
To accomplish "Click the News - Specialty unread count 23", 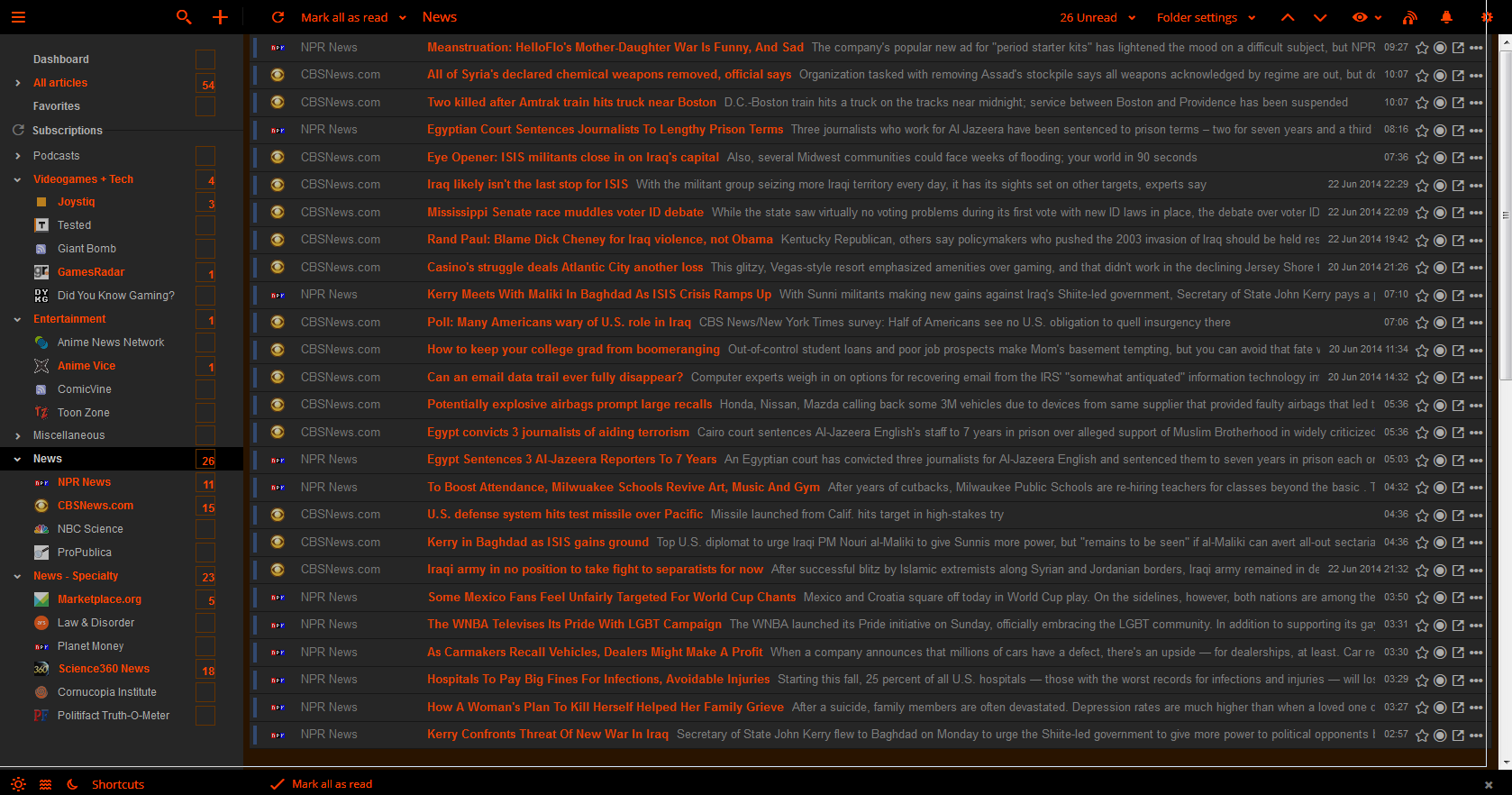I will tap(207, 577).
